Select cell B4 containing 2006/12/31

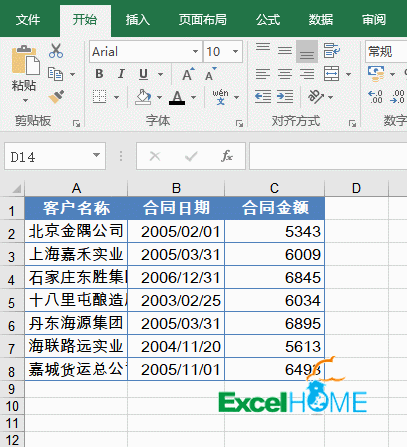176,277
